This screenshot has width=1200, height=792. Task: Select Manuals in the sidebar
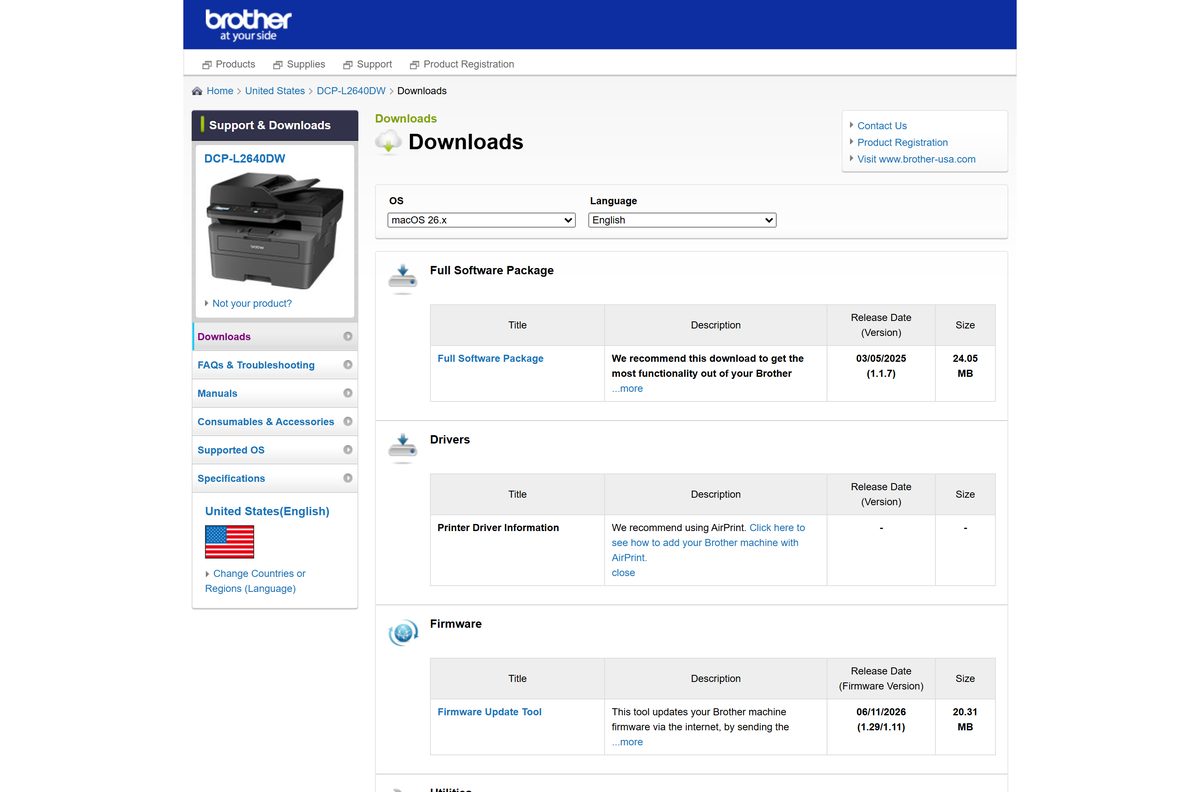tap(275, 393)
